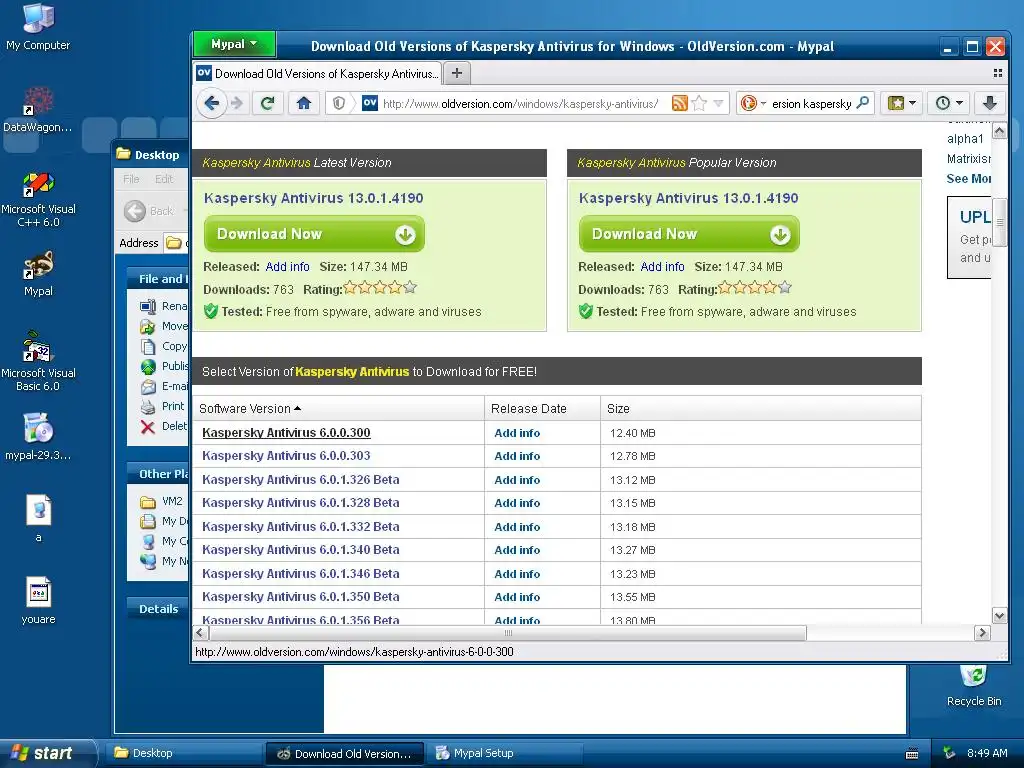Image resolution: width=1024 pixels, height=768 pixels.
Task: Open the bookmarks menu button
Action: point(901,103)
